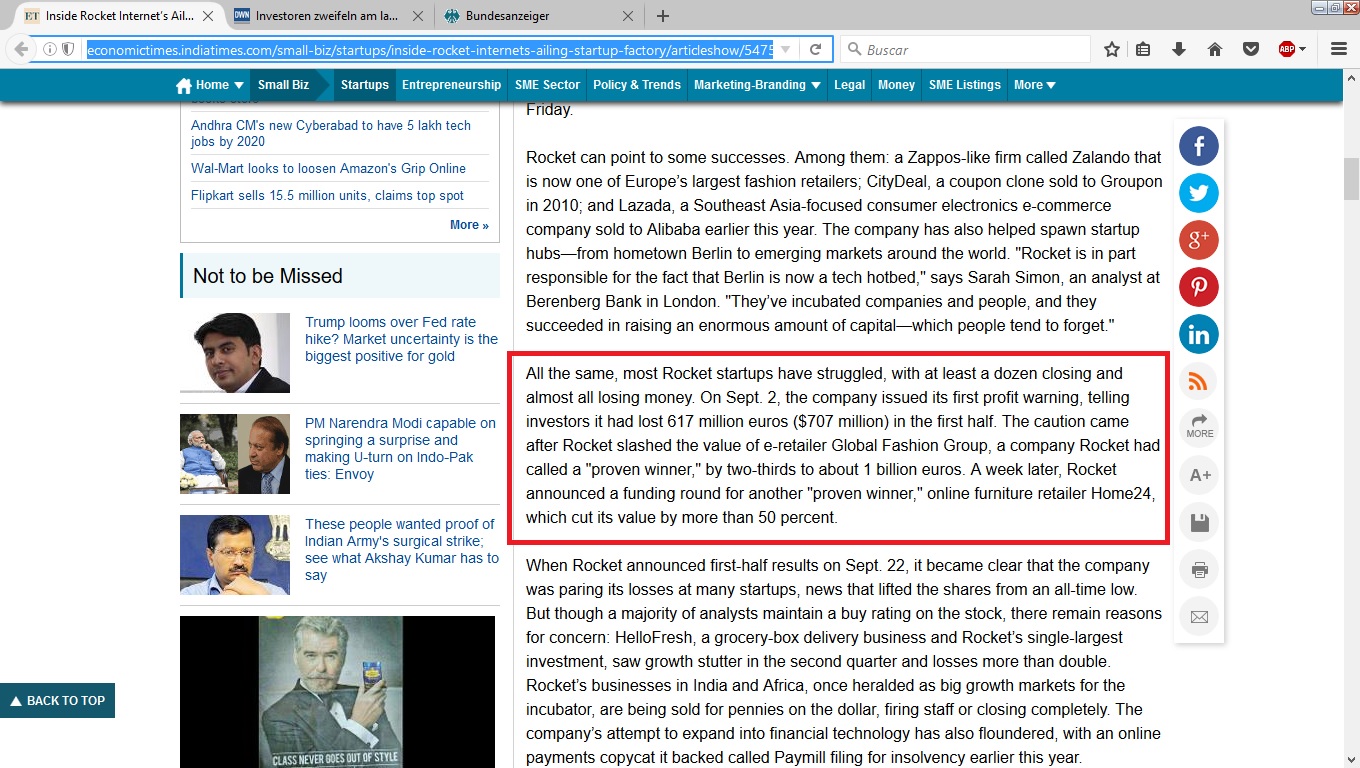Close the Inside Rocket Internet tab

[210, 16]
